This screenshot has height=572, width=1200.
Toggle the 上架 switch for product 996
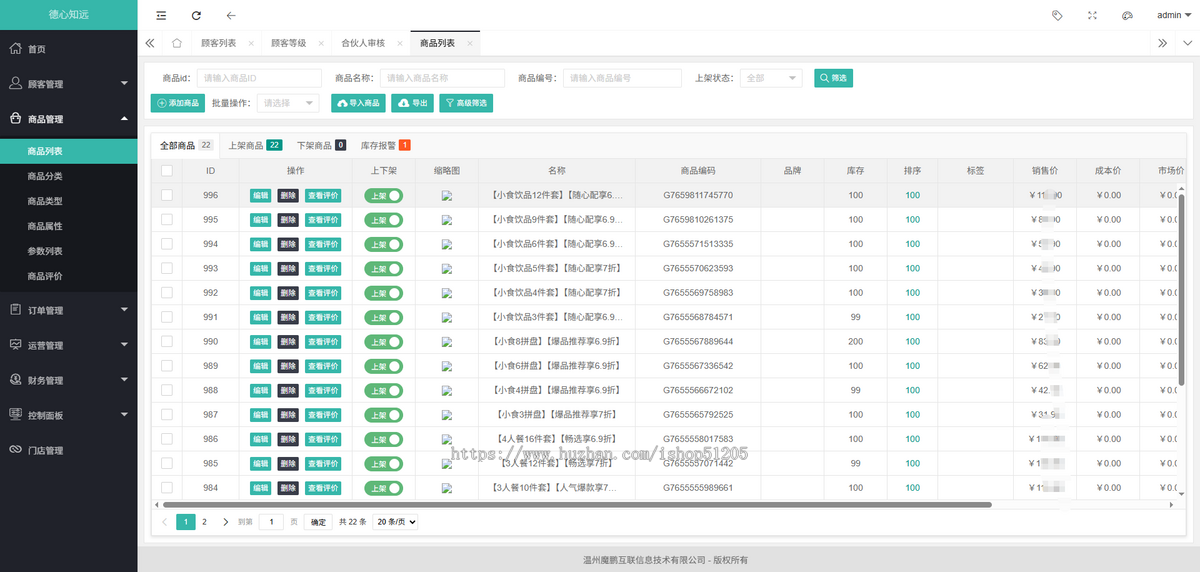tap(383, 196)
